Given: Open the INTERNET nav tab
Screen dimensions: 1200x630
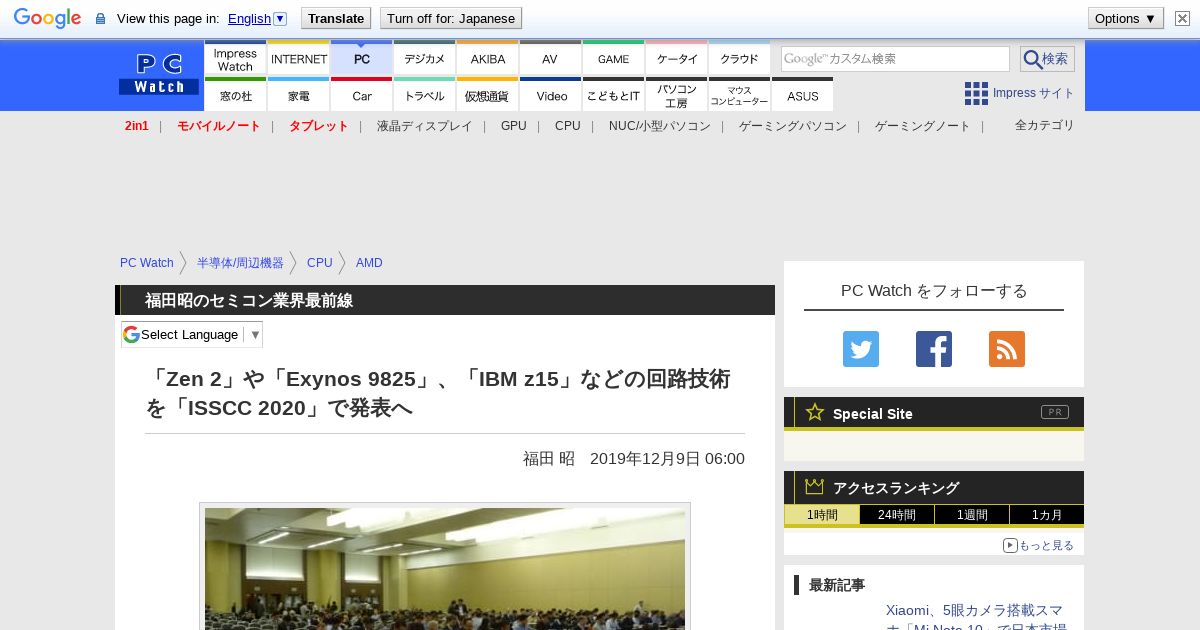Looking at the screenshot, I should (299, 59).
